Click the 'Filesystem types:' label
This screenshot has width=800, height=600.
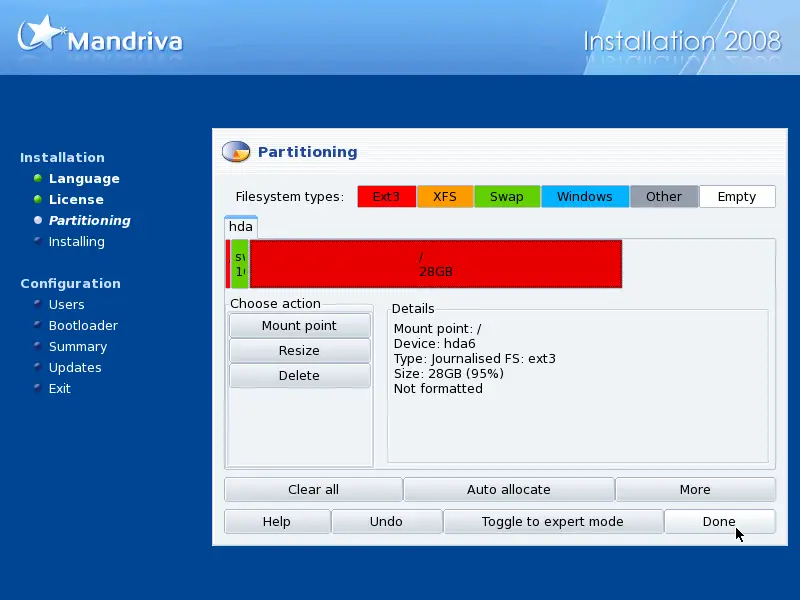click(x=289, y=197)
